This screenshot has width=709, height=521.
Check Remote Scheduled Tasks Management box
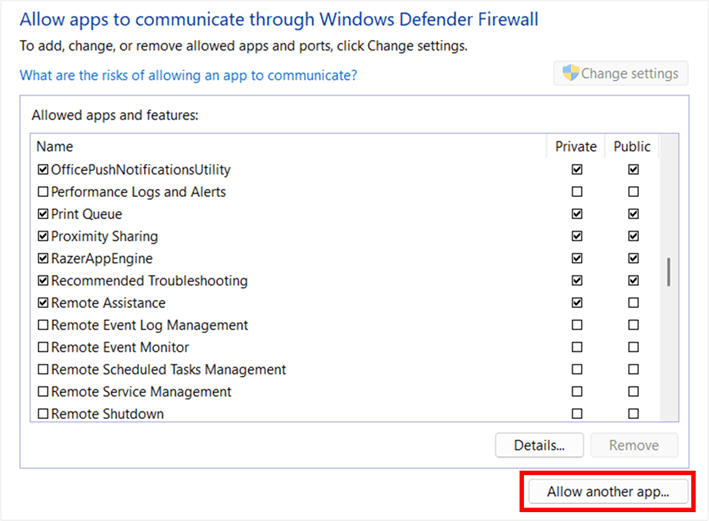43,370
